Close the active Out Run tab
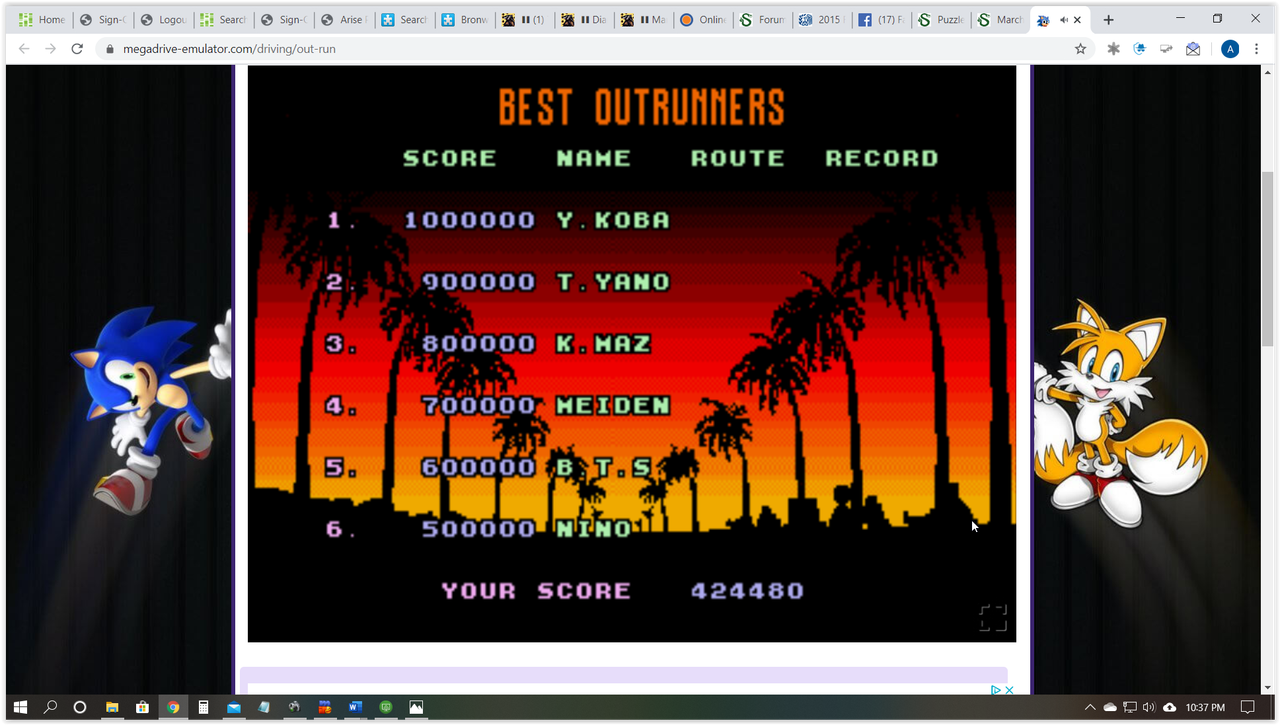 tap(1077, 20)
